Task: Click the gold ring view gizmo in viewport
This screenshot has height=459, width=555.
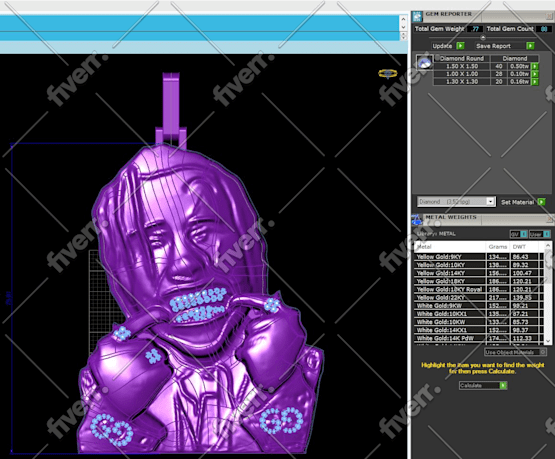Action: (388, 73)
